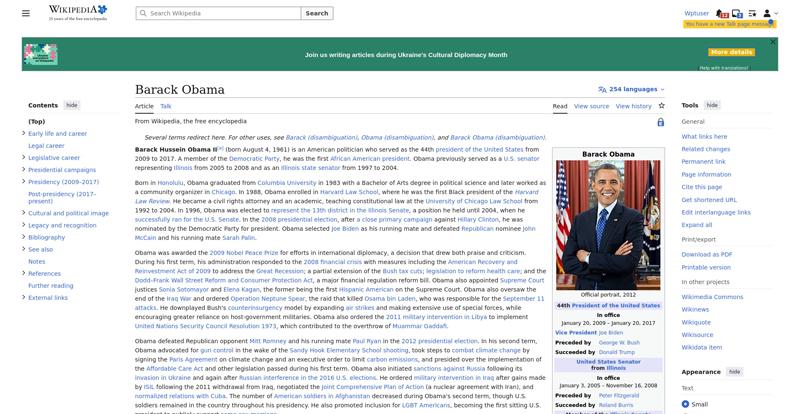The width and height of the screenshot is (800, 414).
Task: Expand the Presidential campaigns contents entry
Action: point(24,169)
